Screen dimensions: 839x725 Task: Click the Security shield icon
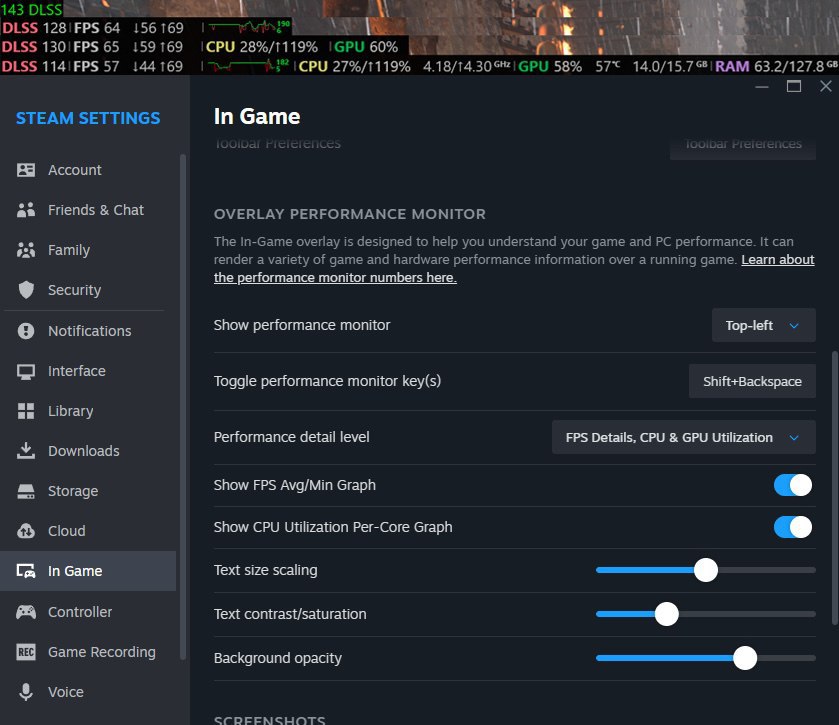(27, 290)
